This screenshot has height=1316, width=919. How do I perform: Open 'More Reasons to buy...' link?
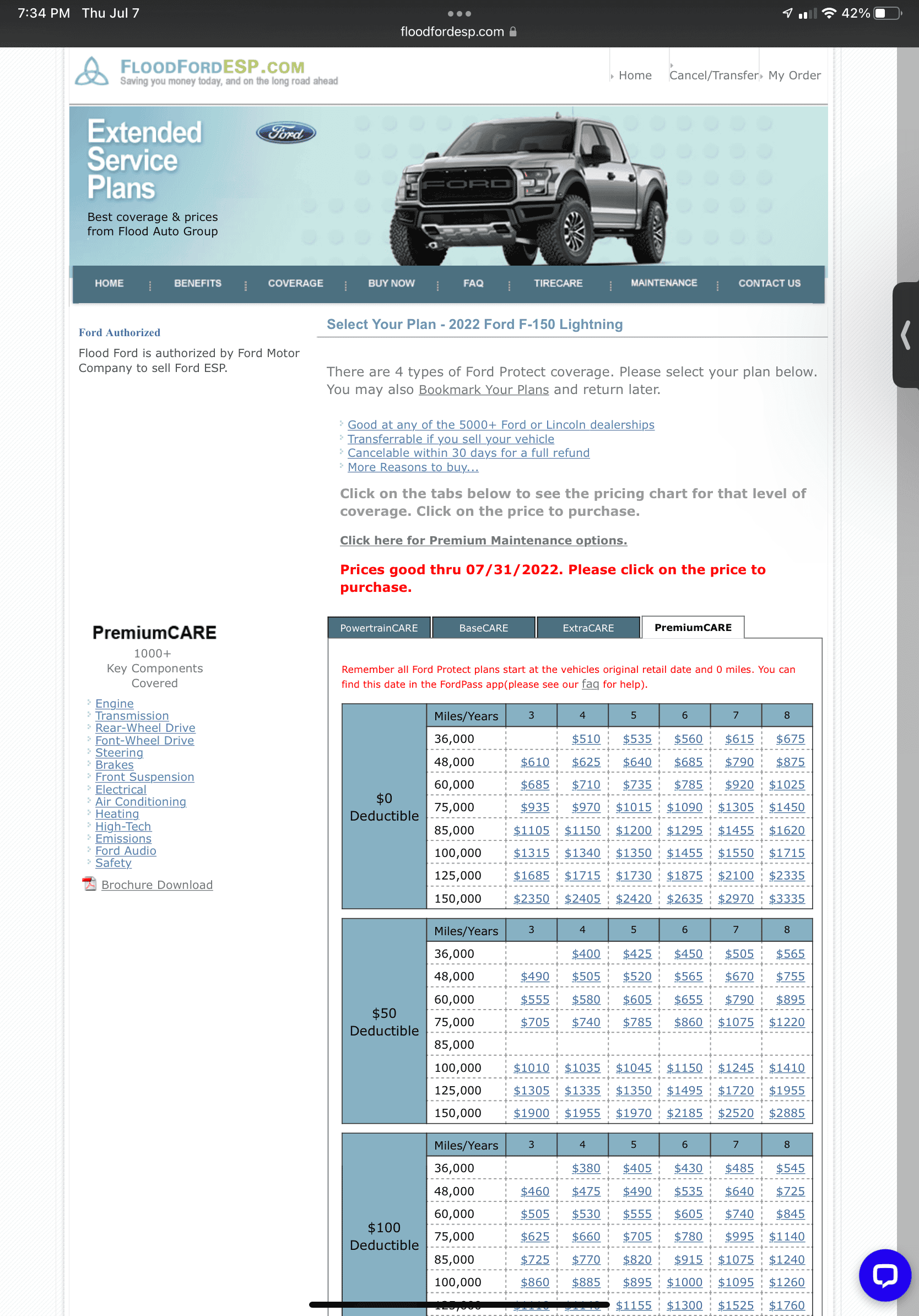coord(413,467)
